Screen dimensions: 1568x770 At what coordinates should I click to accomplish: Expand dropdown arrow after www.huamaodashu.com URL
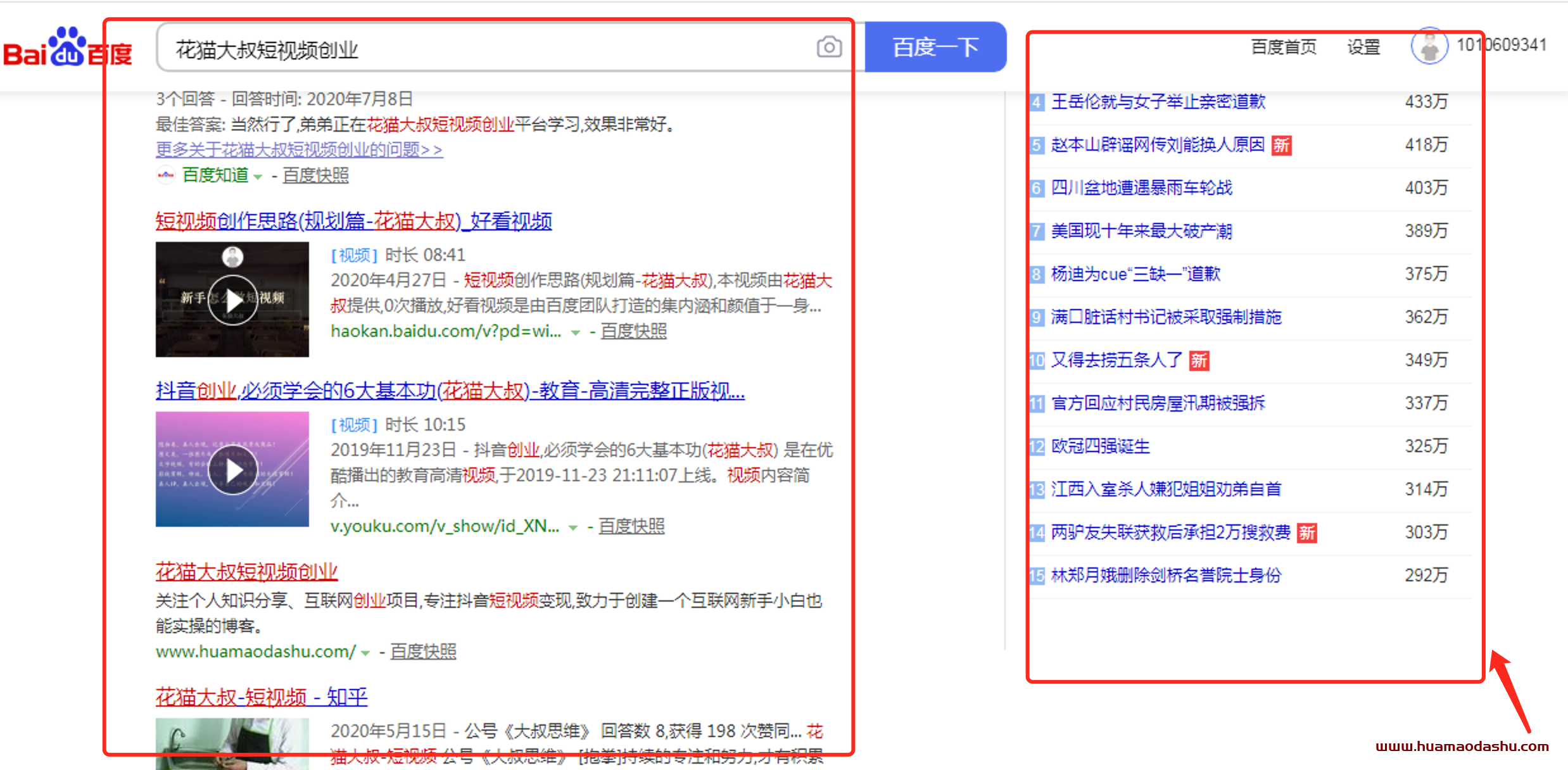365,653
